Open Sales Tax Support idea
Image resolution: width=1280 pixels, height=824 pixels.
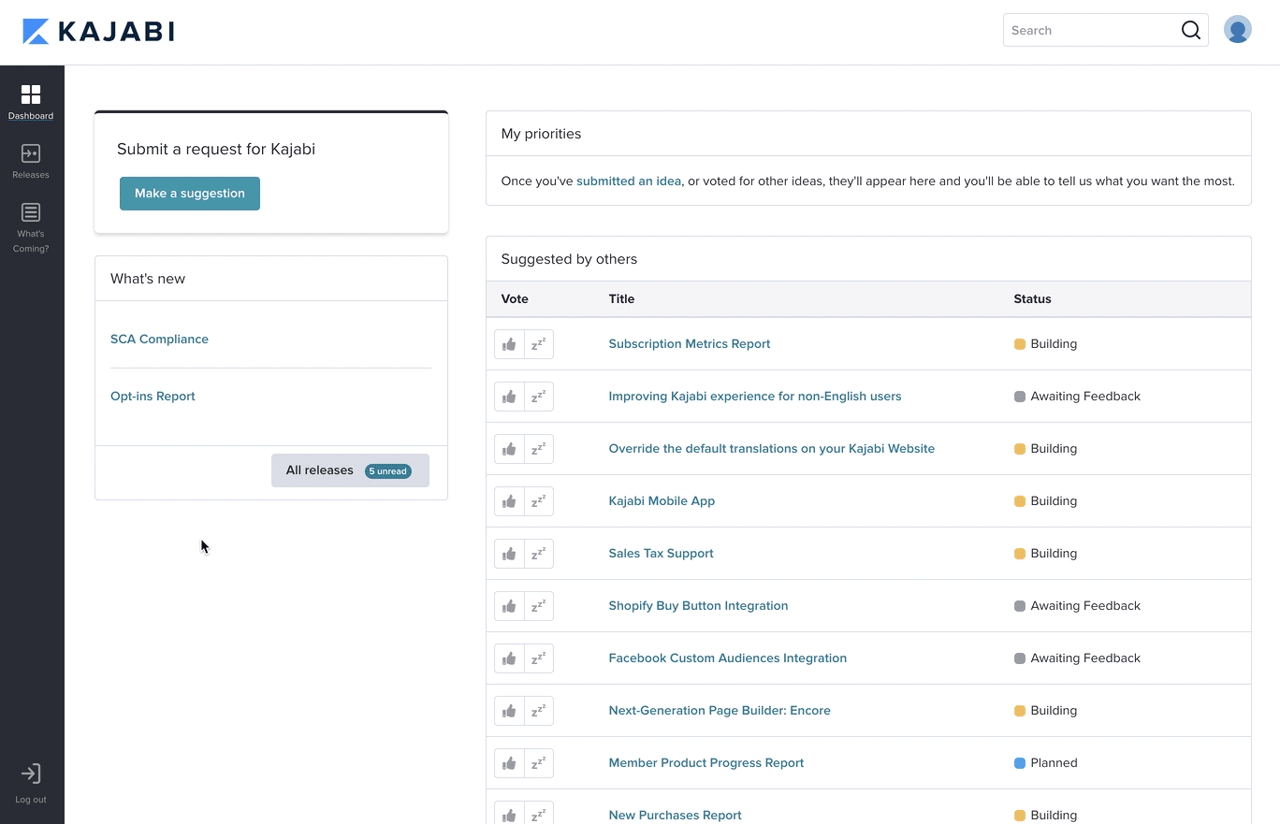661,553
